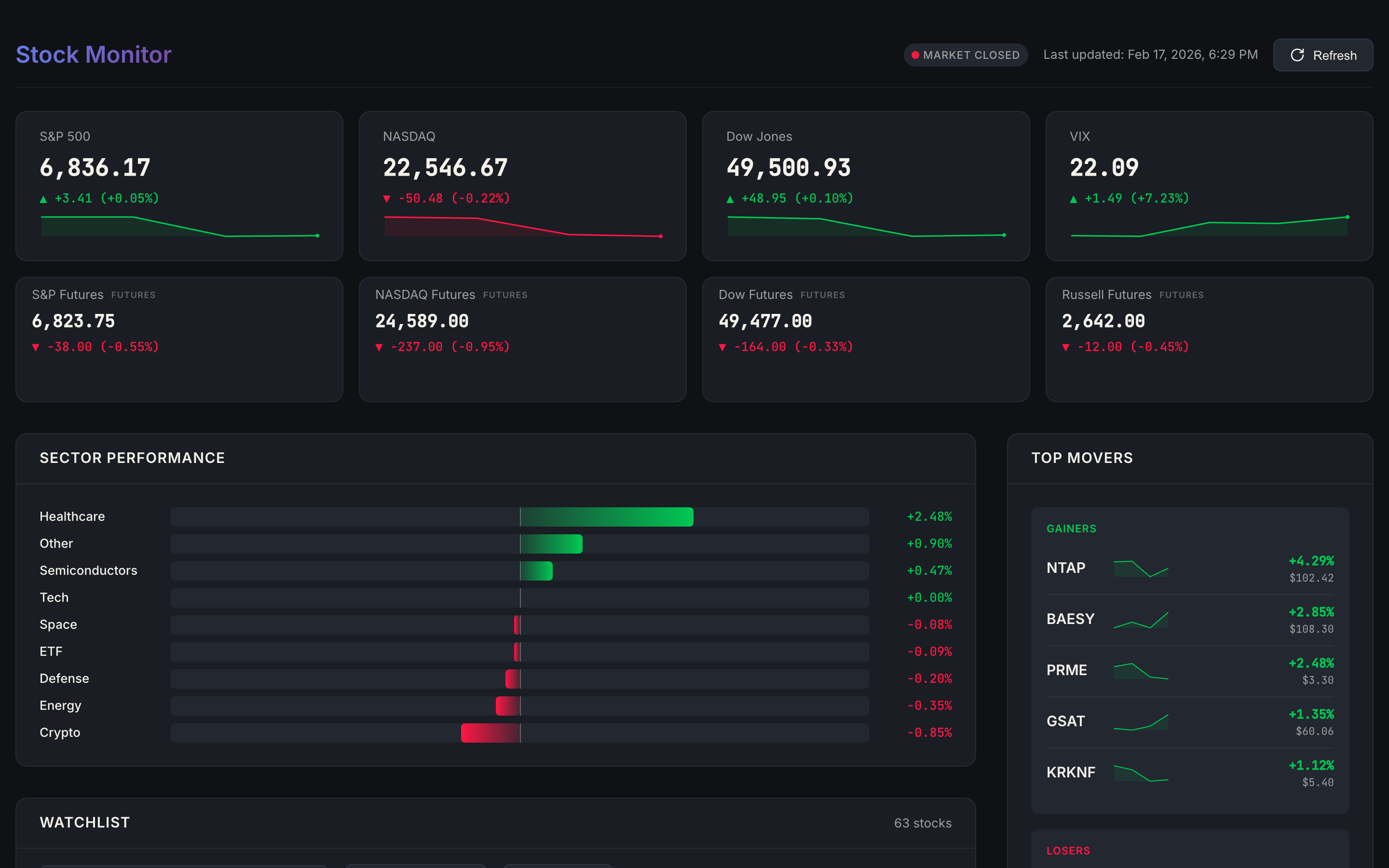Expand the TOP MOVERS panel header
Screen dimensions: 1389x868
(1082, 458)
